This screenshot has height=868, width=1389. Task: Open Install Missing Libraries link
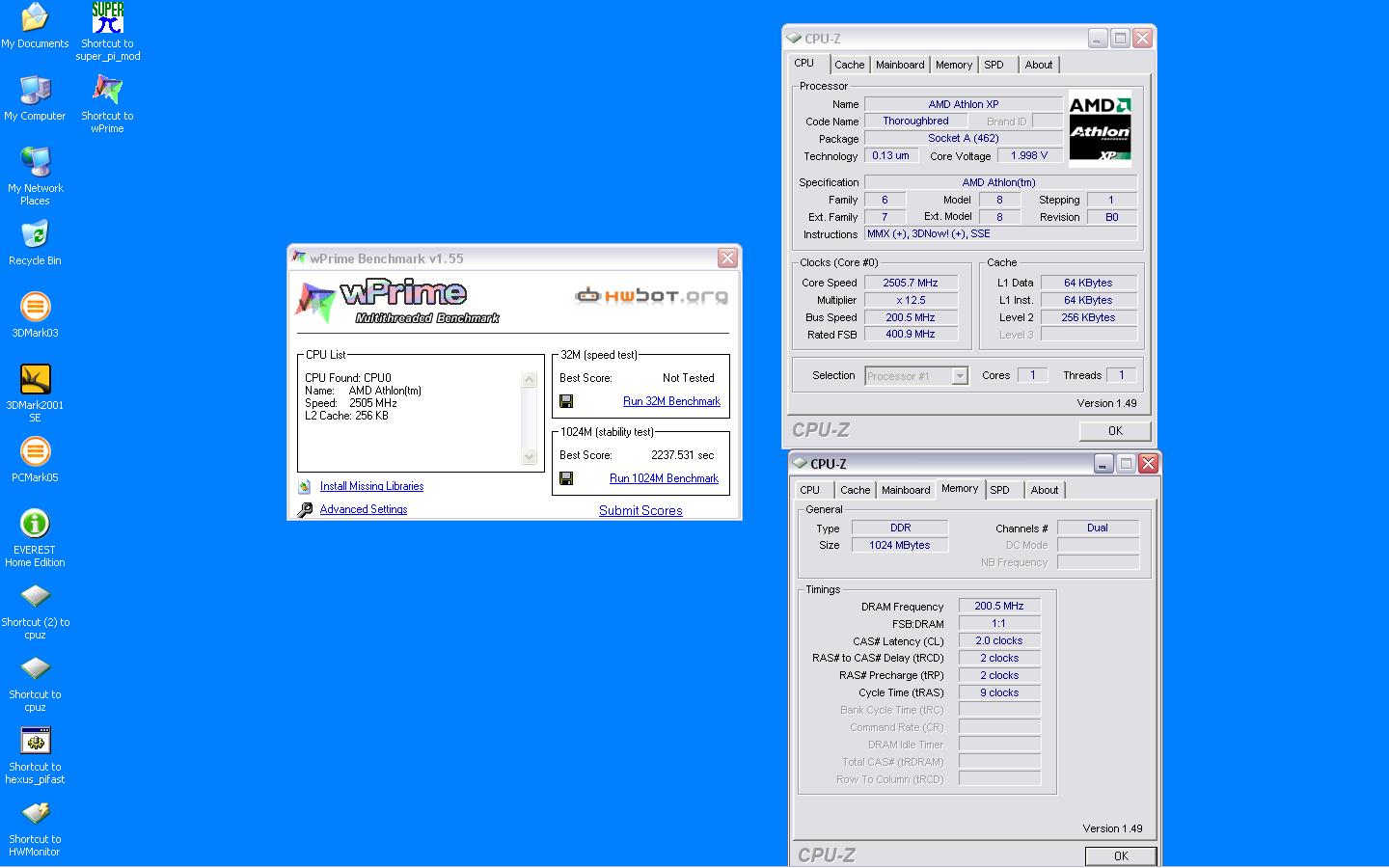coord(371,486)
